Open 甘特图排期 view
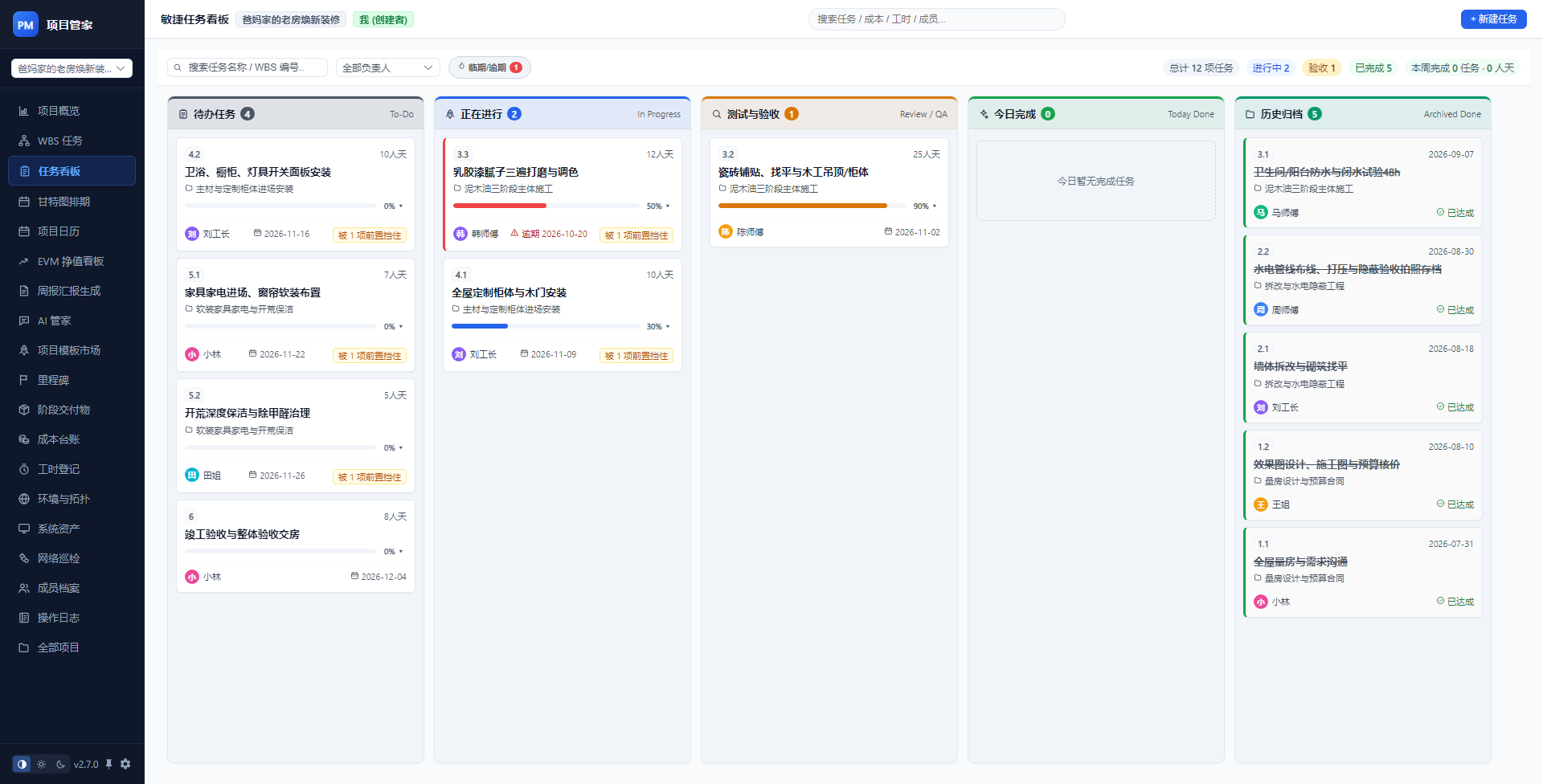 72,202
